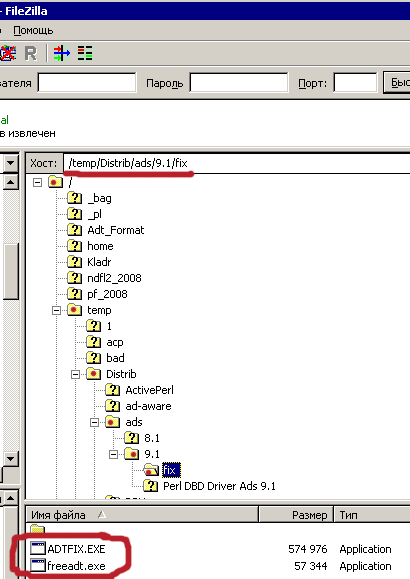Collapse the 9.1 folder node
This screenshot has height=579, width=410.
point(113,454)
